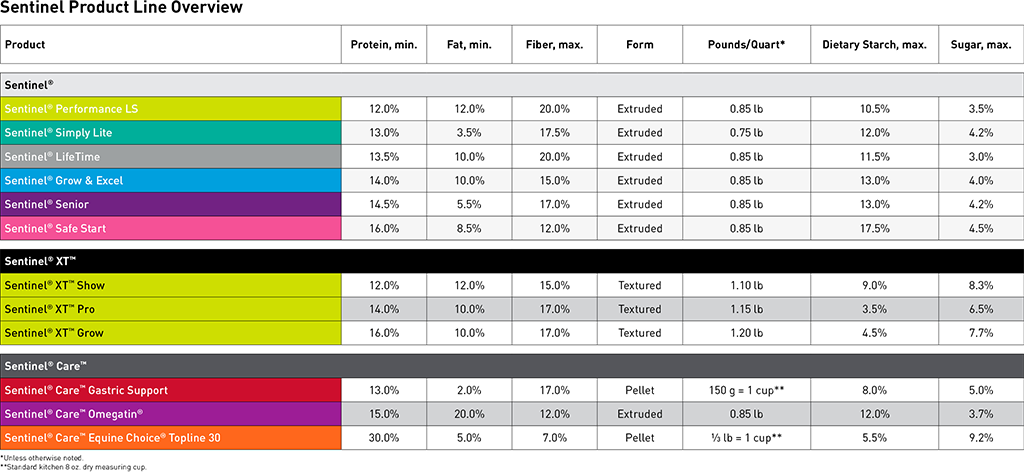Viewport: 1024px width, 472px height.
Task: Click the red Care Gastric Support cell
Action: [x=171, y=390]
